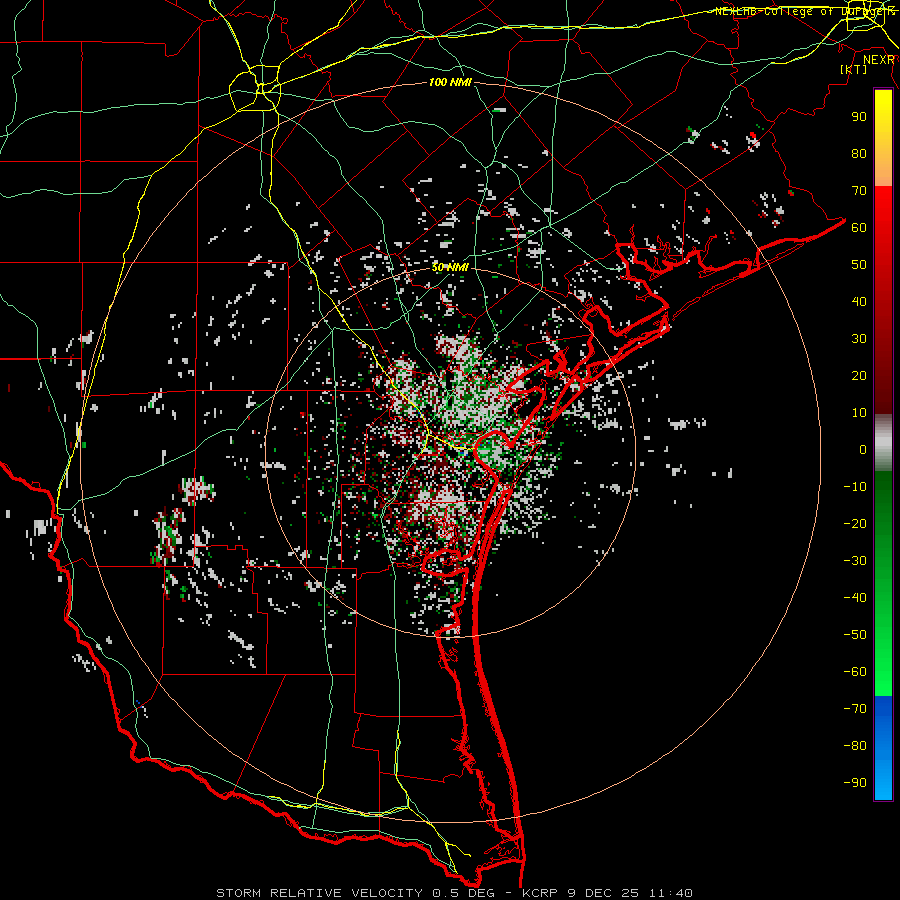Select the -90 value on velocity scale
900x900 pixels.
point(855,783)
